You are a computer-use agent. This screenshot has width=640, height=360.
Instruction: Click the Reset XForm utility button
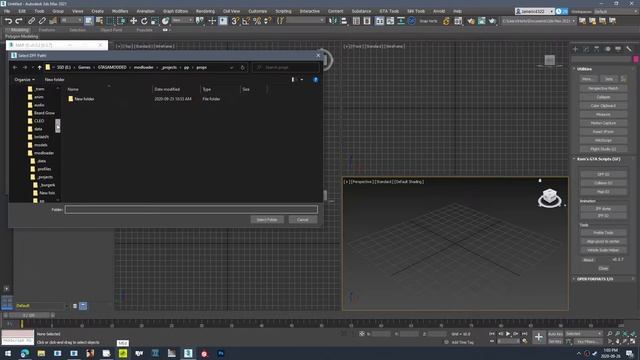click(x=603, y=131)
